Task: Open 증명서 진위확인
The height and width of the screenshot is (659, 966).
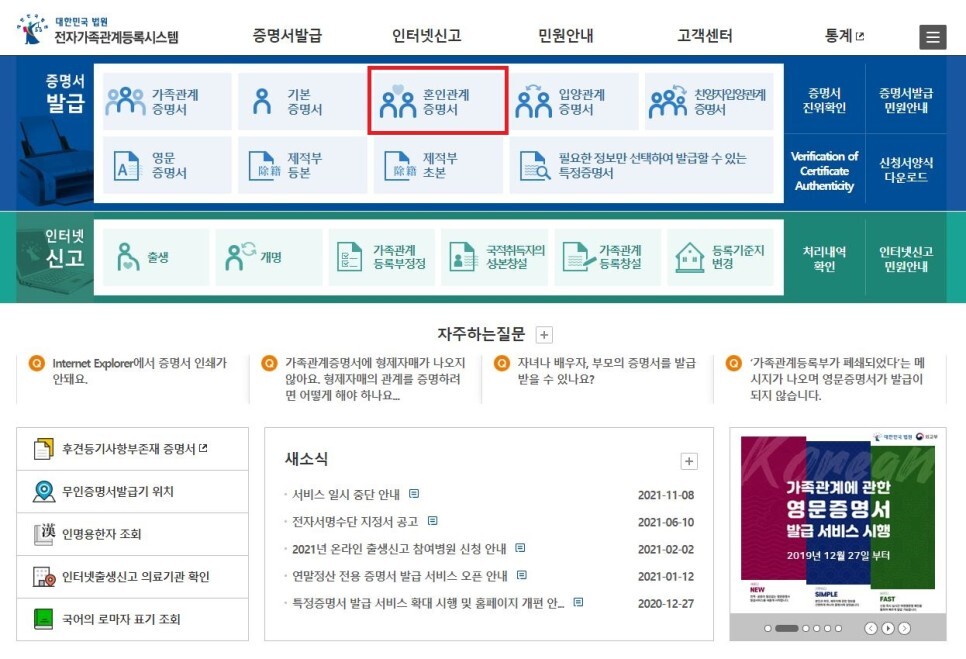Action: tap(824, 100)
